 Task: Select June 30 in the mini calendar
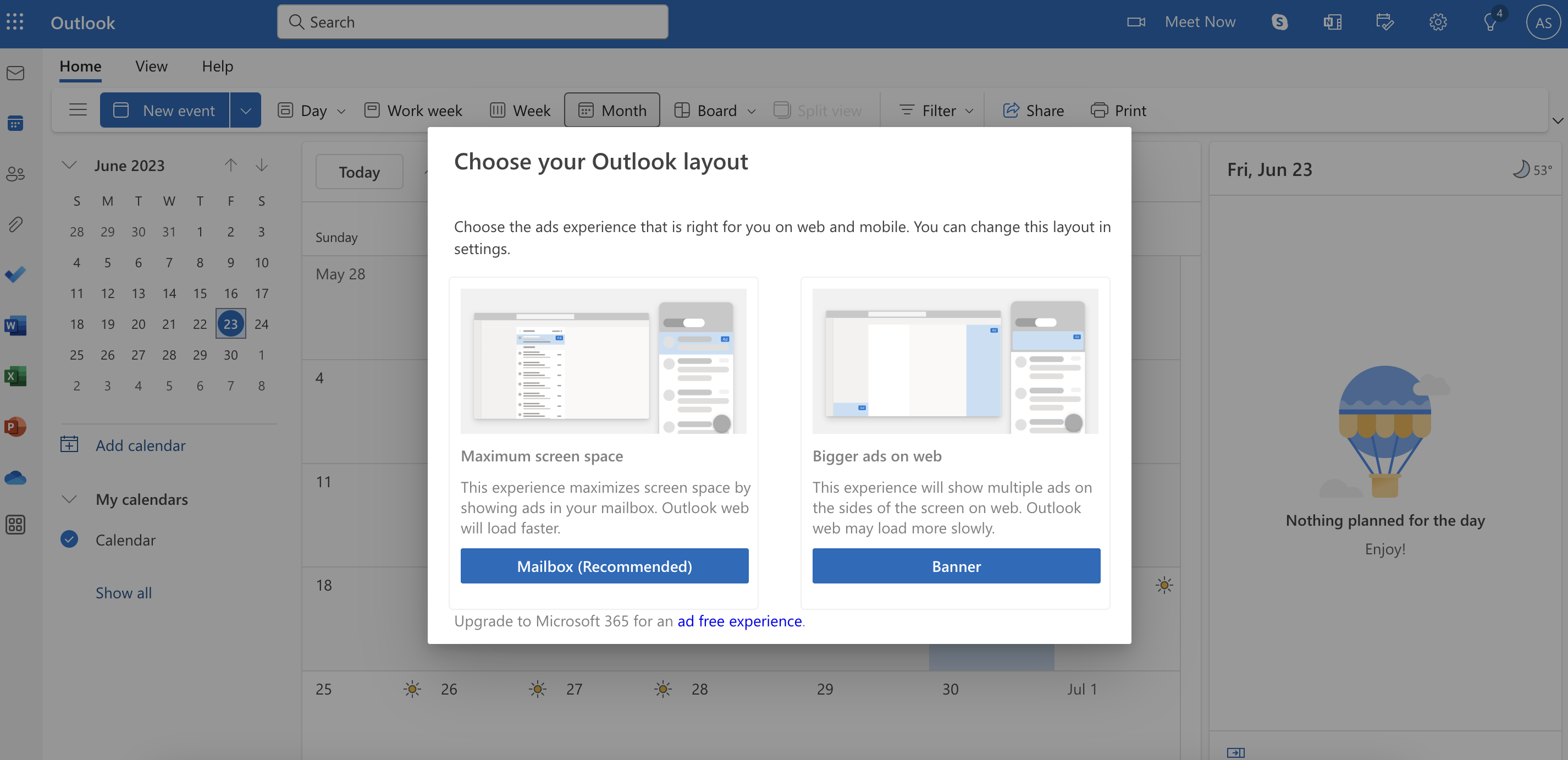point(231,354)
